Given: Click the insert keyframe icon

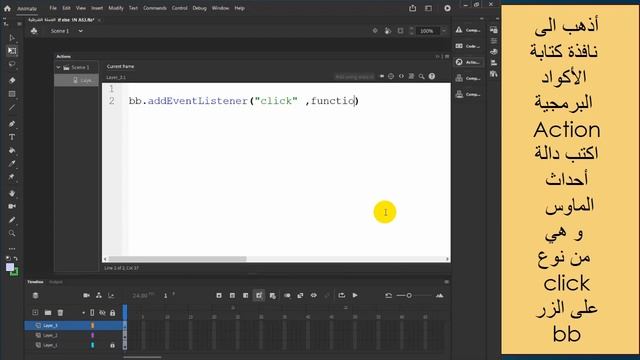Looking at the screenshot, I should pyautogui.click(x=219, y=295).
